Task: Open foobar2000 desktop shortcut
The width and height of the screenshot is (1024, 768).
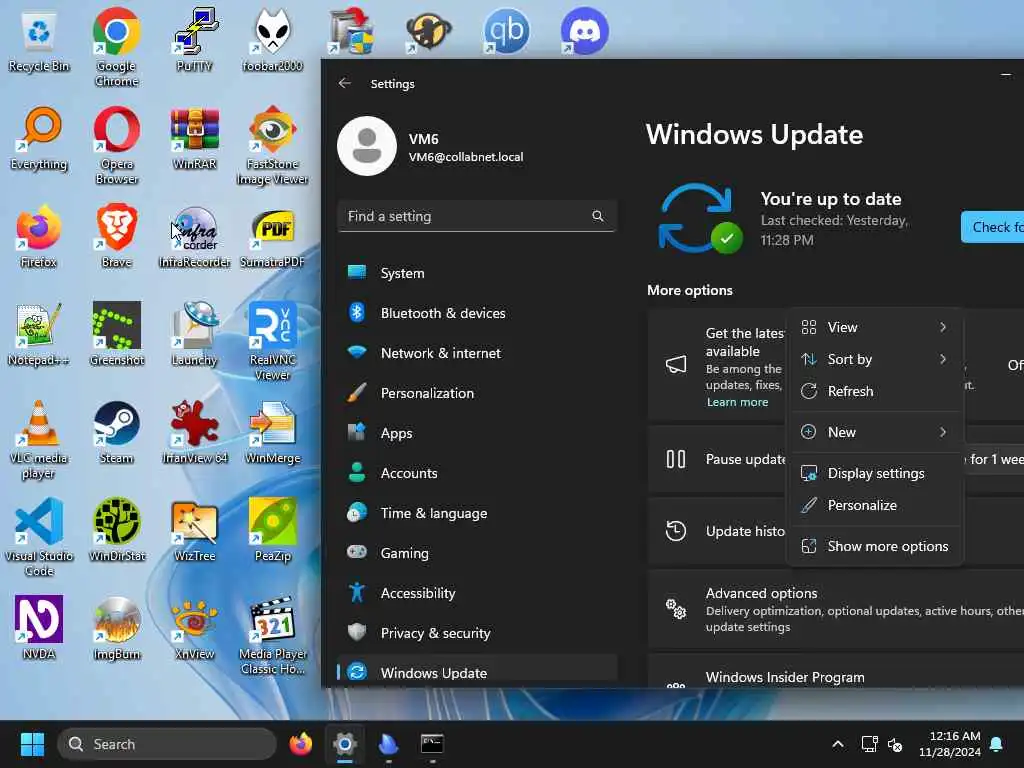Action: tap(272, 40)
